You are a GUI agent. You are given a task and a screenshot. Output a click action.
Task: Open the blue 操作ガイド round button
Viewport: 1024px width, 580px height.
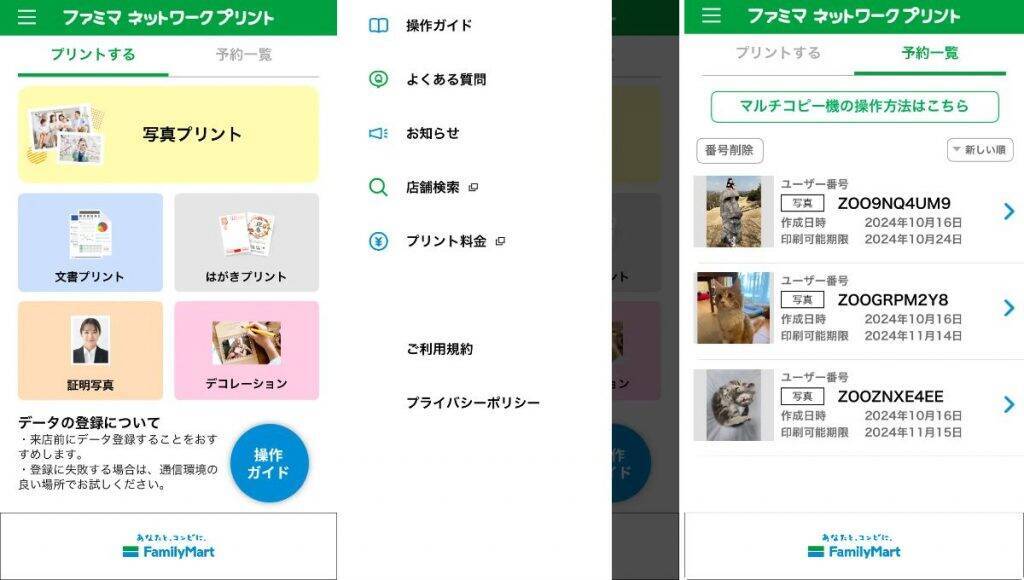click(269, 463)
